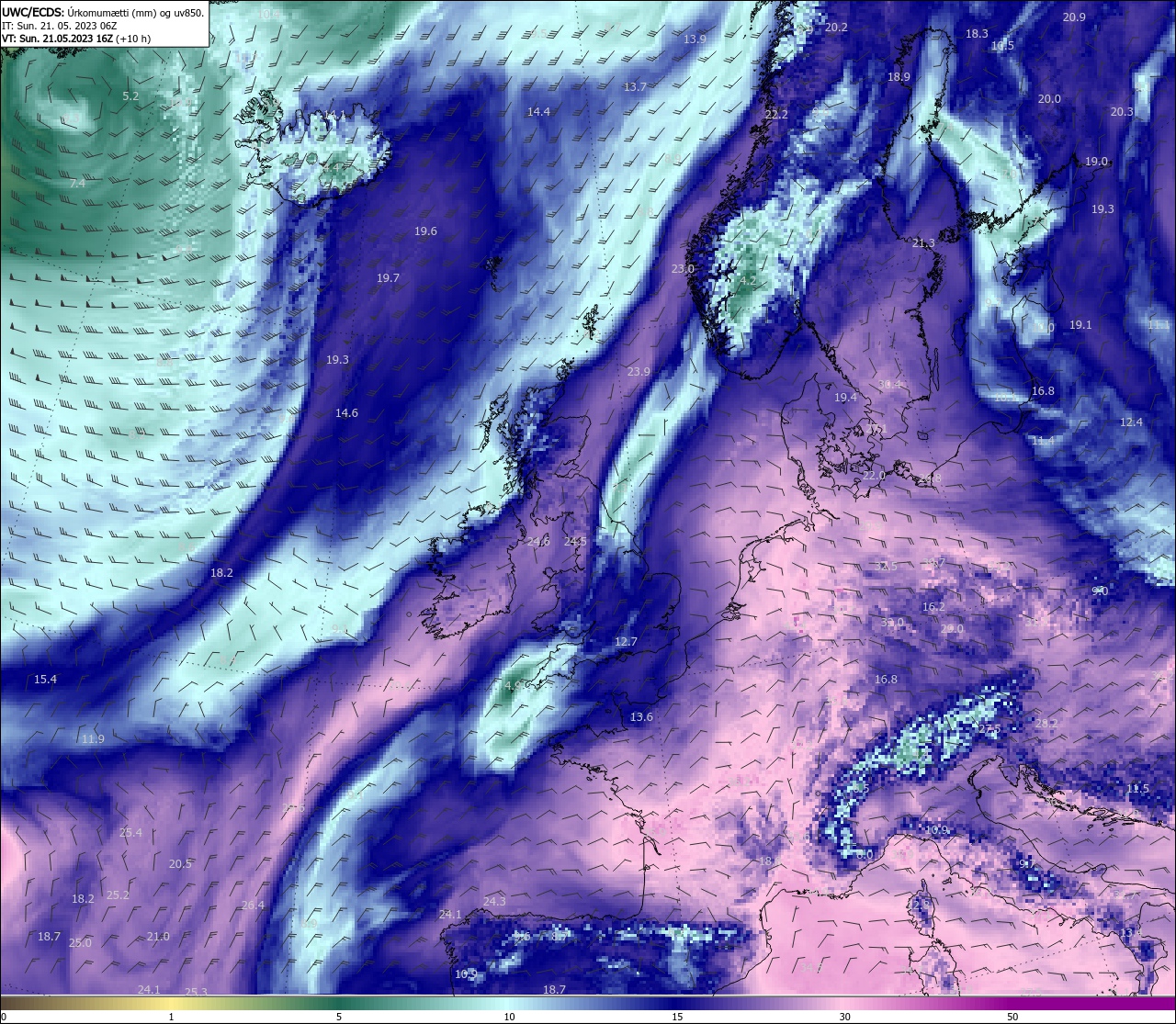
Task: Click the 21.3 value over Sweden
Action: point(923,243)
